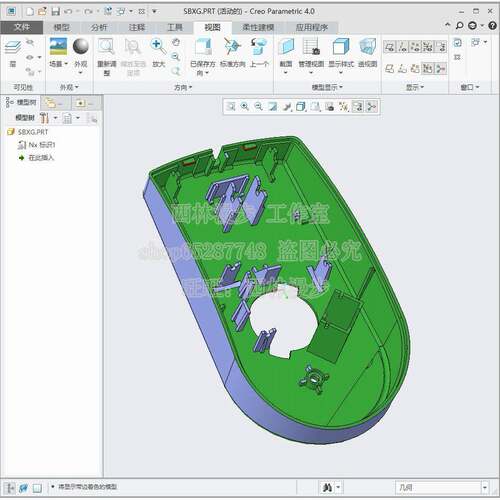500x500 pixels.
Task: Collapse the ribbon with the up caret
Action: (x=447, y=25)
